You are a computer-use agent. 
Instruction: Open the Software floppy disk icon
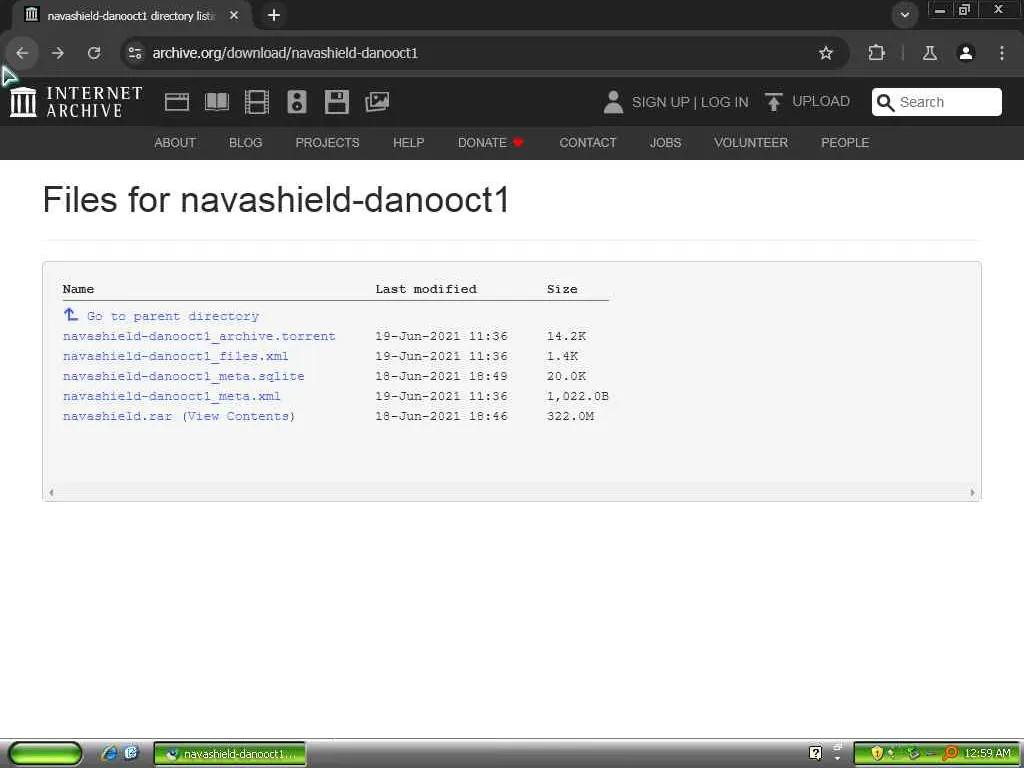[337, 102]
